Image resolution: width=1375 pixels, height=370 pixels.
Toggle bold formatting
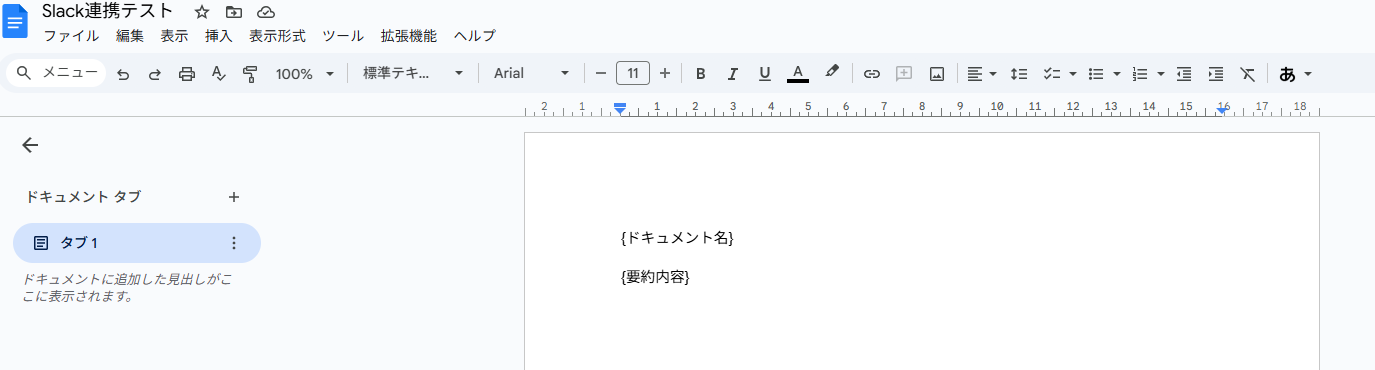[x=701, y=73]
